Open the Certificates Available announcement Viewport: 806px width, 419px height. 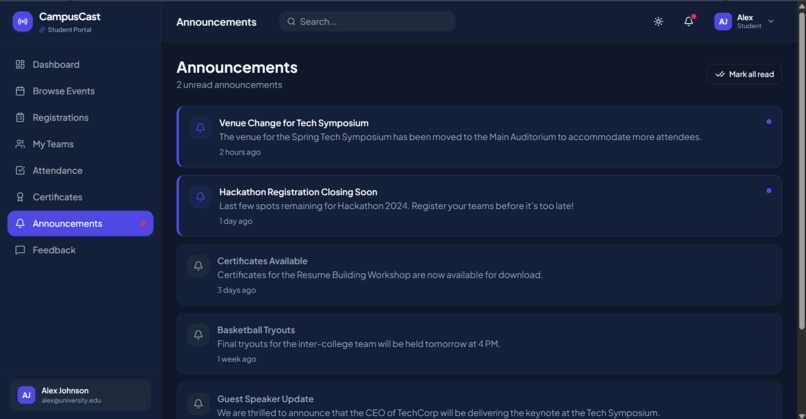click(479, 275)
